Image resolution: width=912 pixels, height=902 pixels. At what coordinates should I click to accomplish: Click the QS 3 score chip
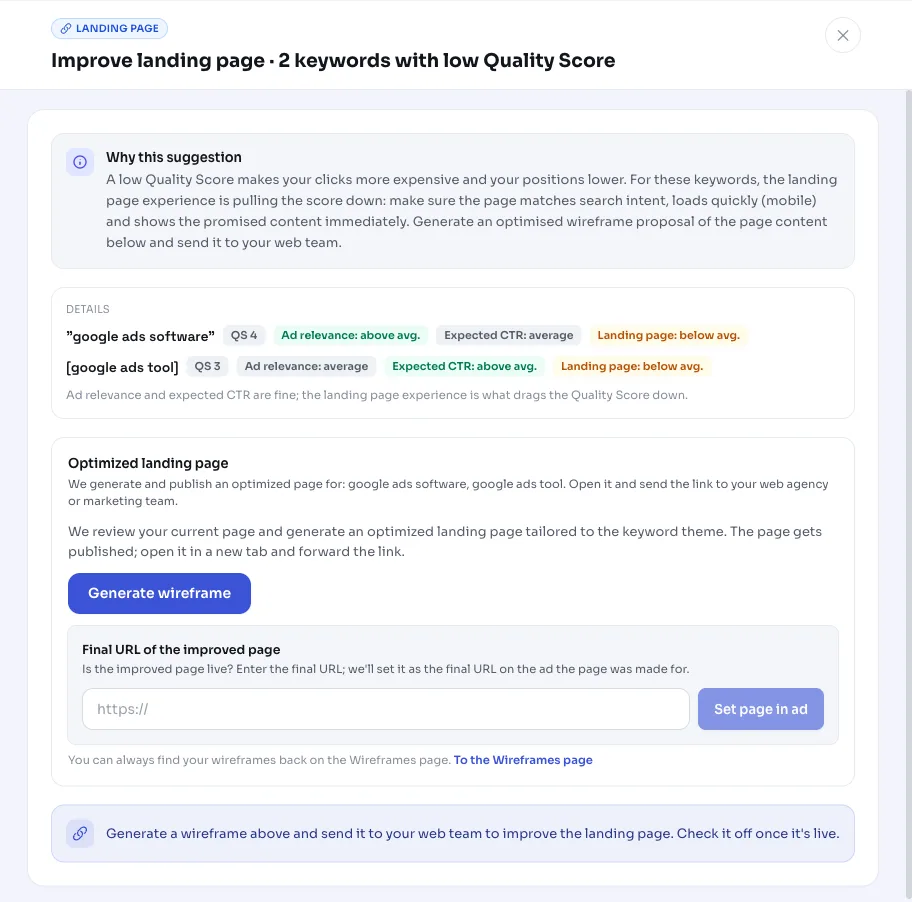tap(207, 366)
